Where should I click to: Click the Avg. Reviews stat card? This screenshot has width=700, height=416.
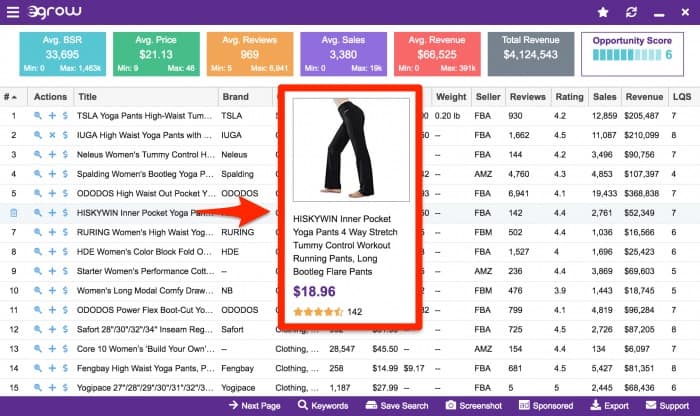pyautogui.click(x=250, y=54)
